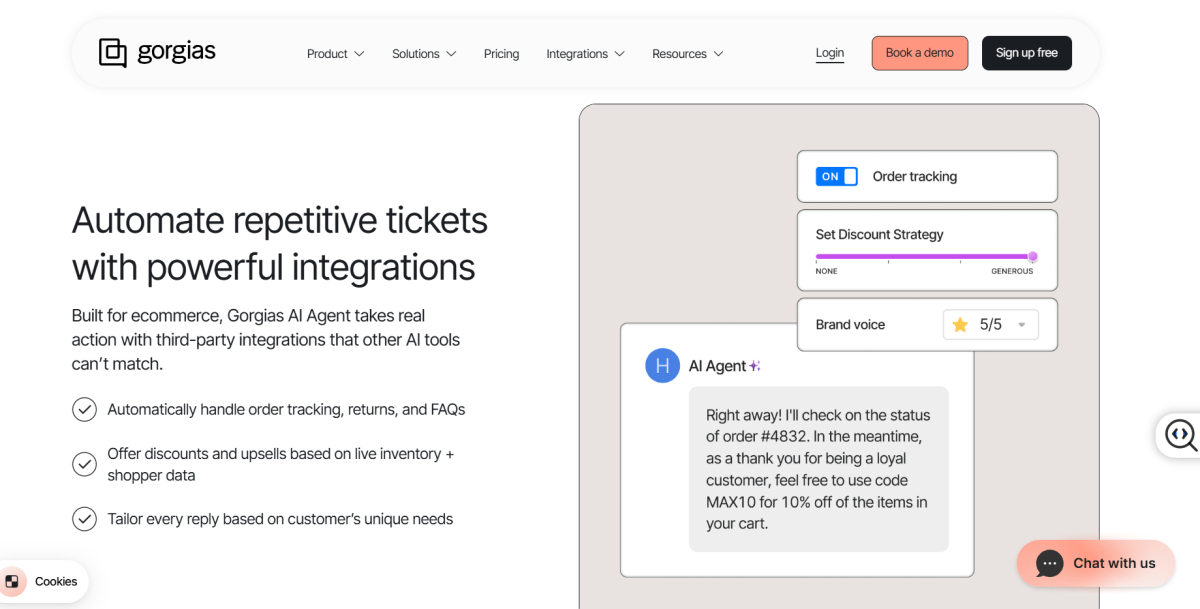The image size is (1200, 609).
Task: Click the sparkle icon beside AI Agent
Action: coord(755,366)
